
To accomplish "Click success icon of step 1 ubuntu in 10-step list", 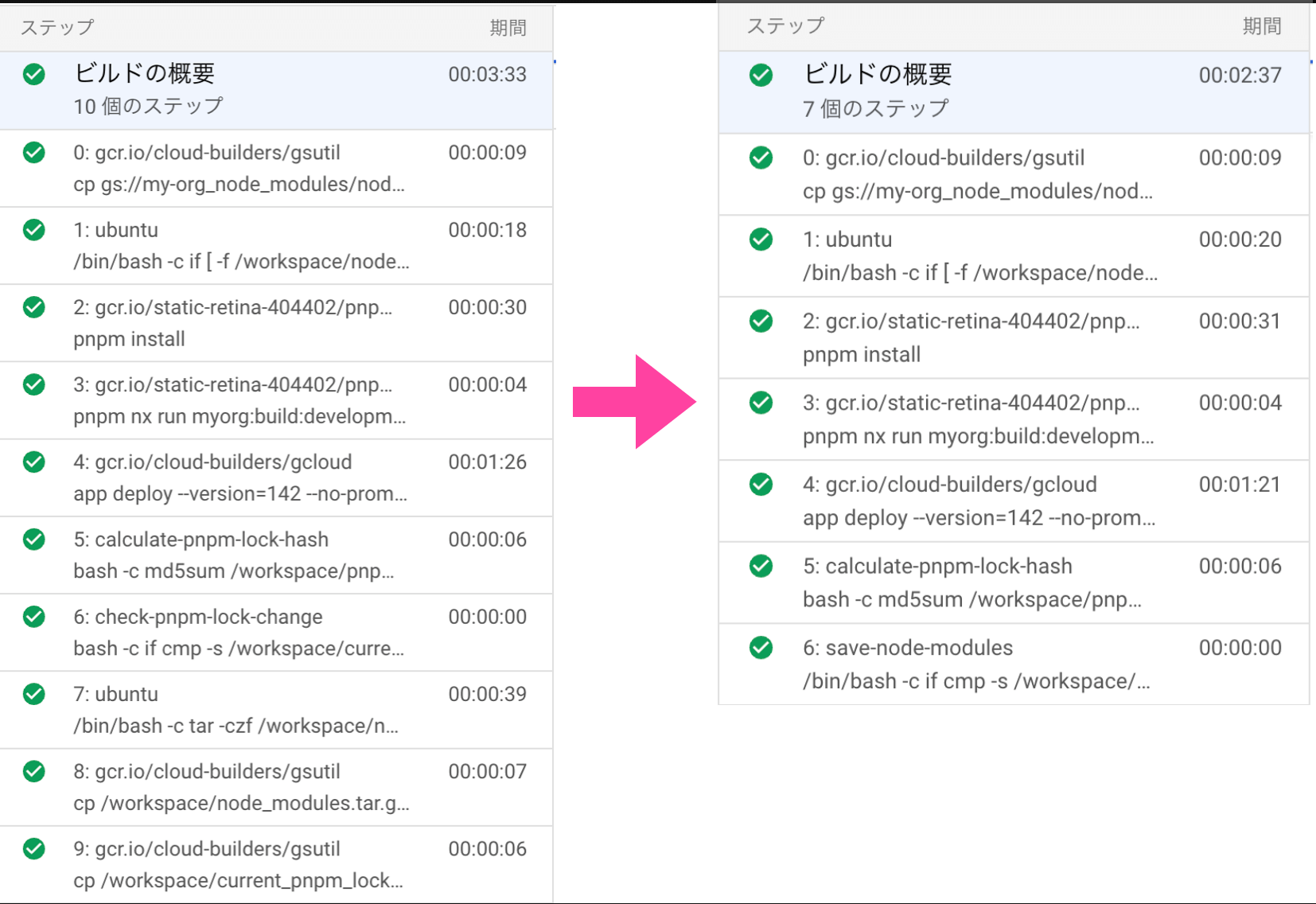I will click(x=34, y=229).
